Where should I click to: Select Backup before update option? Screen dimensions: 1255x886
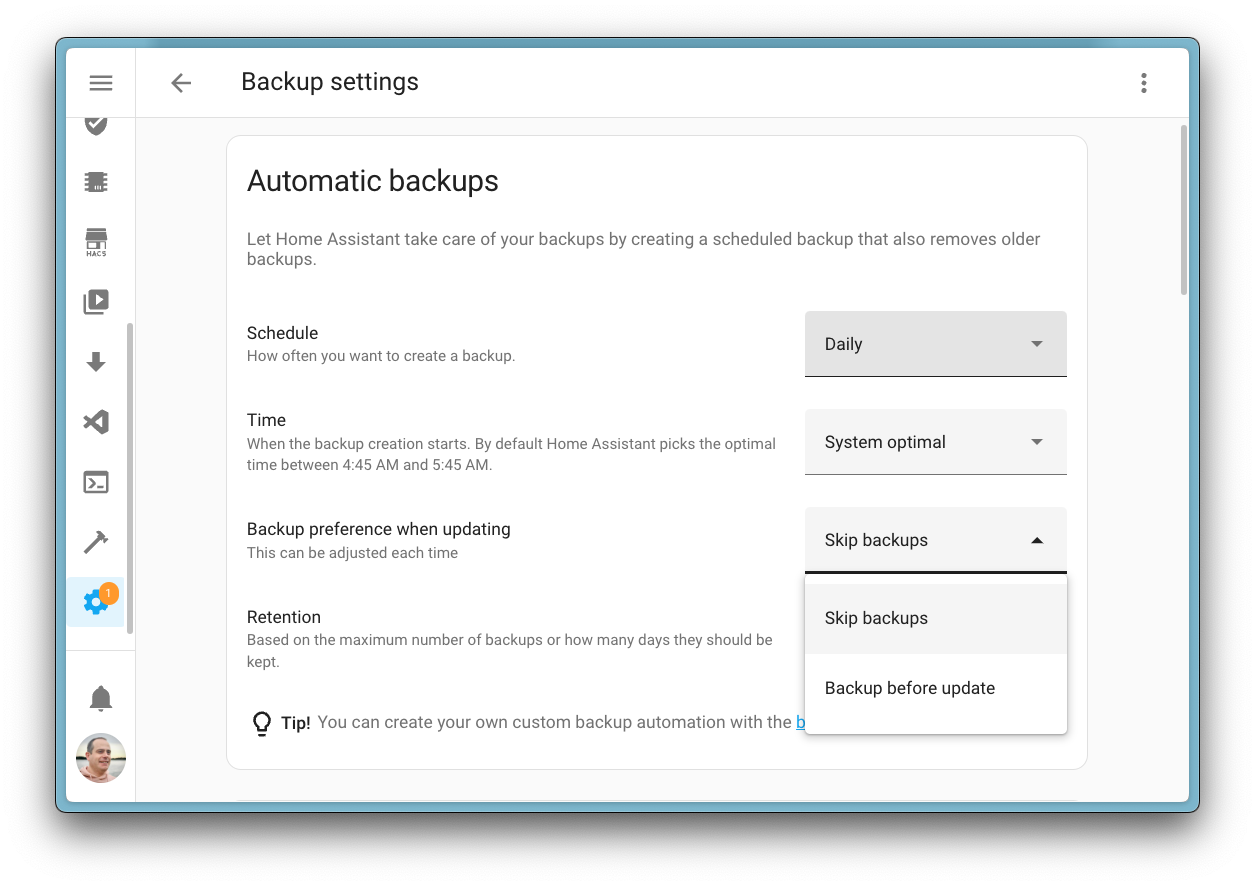click(909, 688)
